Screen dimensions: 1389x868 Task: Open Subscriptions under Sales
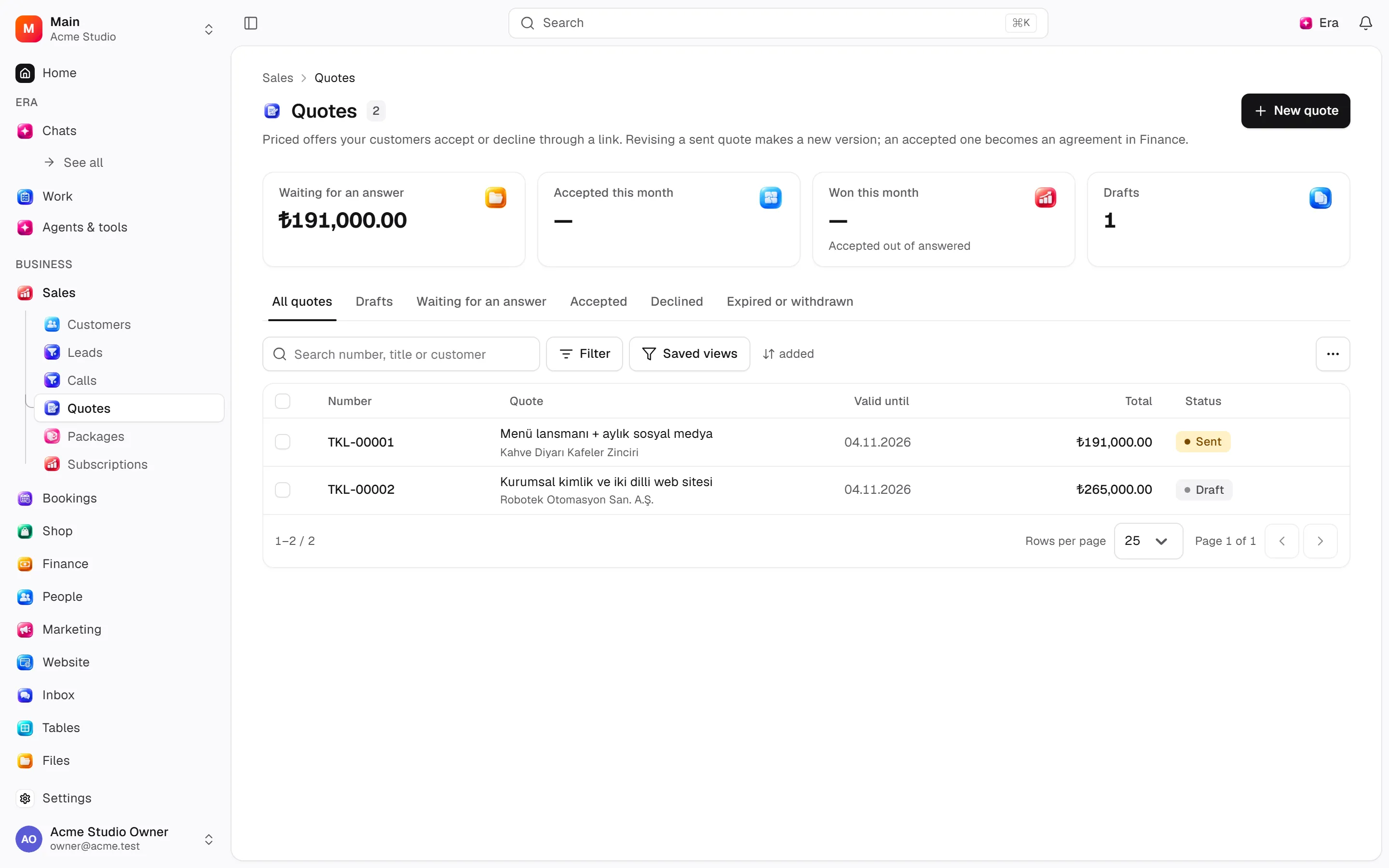coord(108,464)
